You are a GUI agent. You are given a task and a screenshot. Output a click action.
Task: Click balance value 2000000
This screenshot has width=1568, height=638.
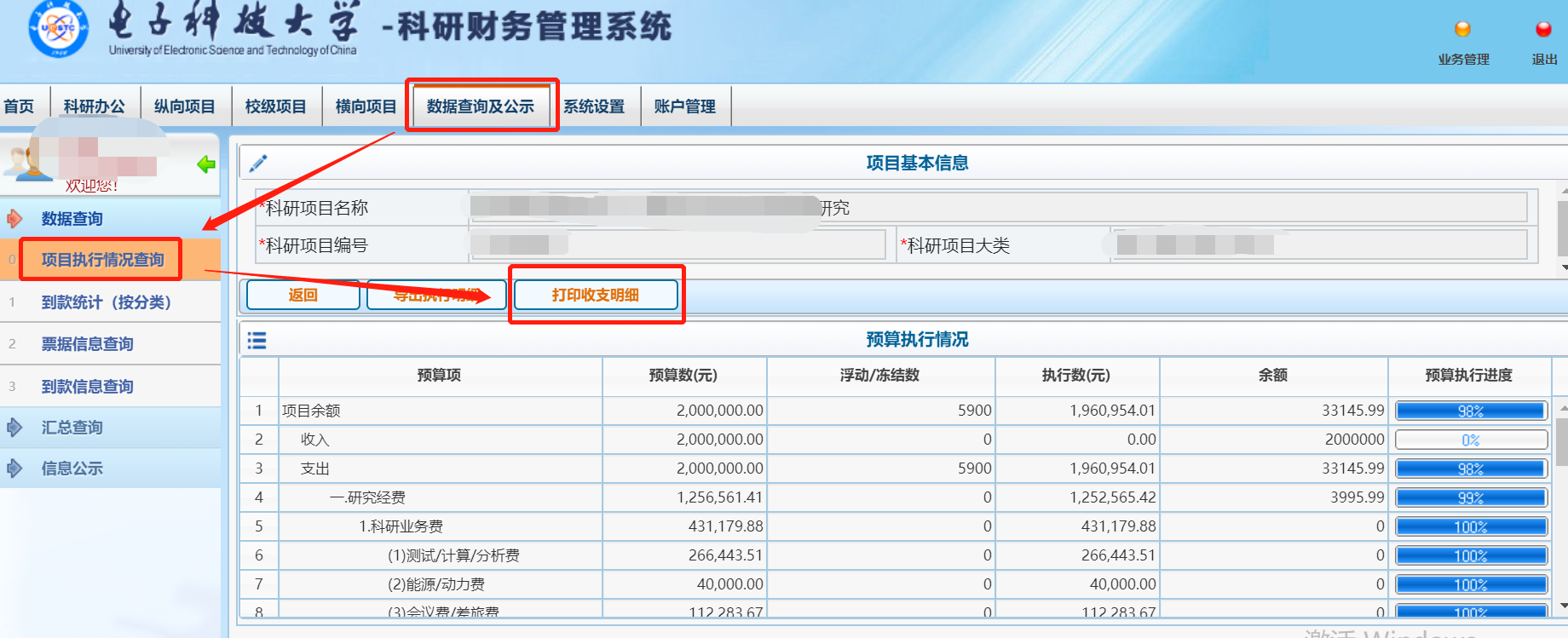[1355, 440]
